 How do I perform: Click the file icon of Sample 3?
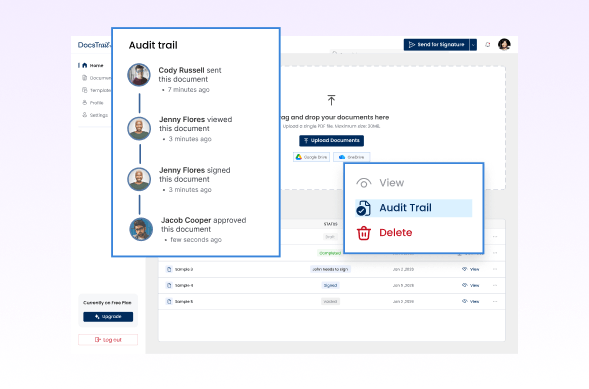pos(169,269)
